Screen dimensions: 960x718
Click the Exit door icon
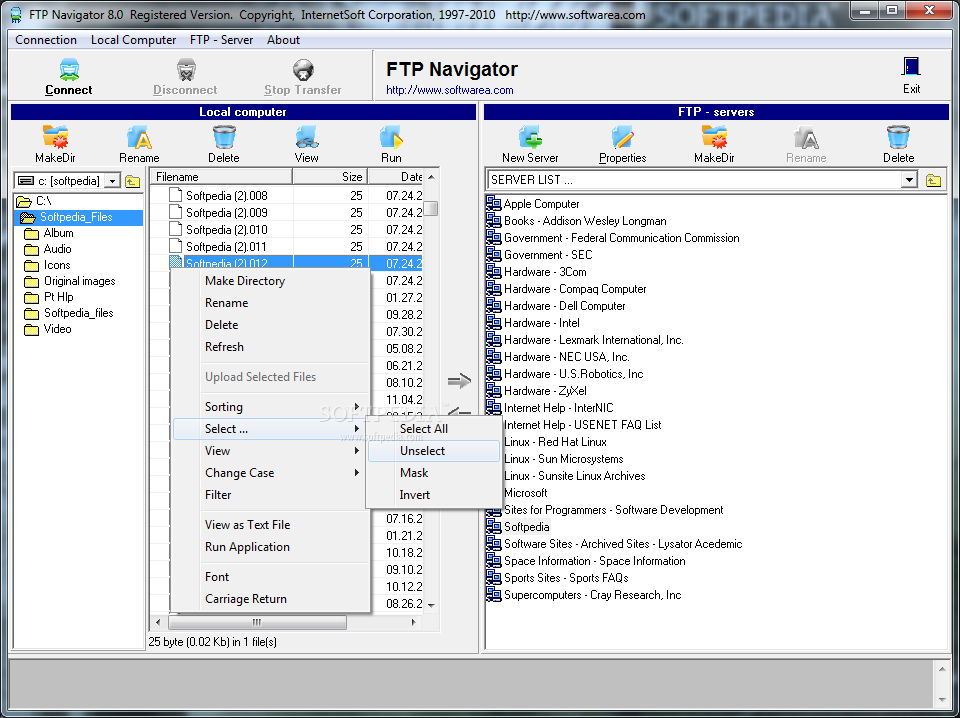[x=911, y=67]
